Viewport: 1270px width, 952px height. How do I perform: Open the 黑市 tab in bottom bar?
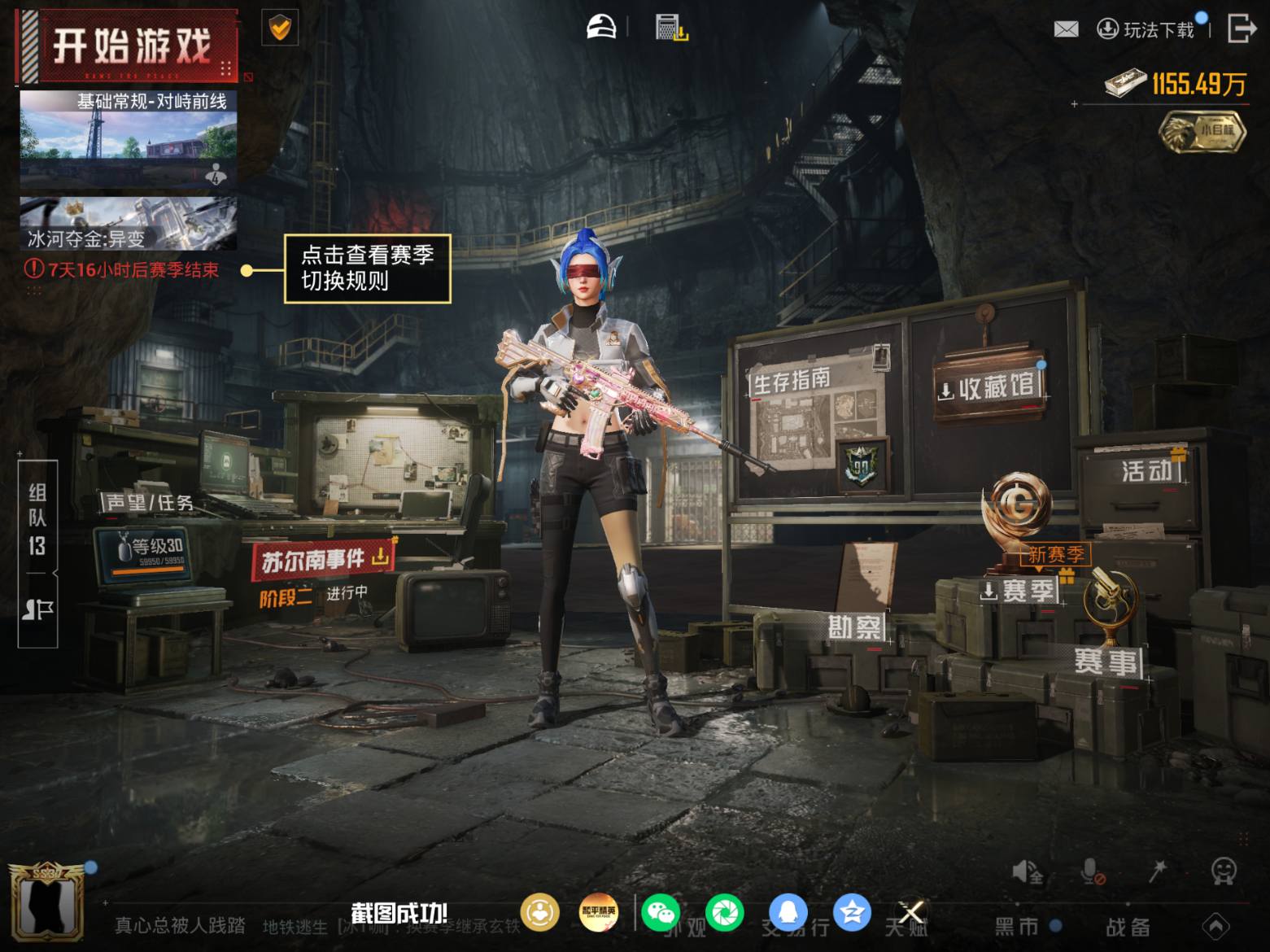click(1018, 926)
